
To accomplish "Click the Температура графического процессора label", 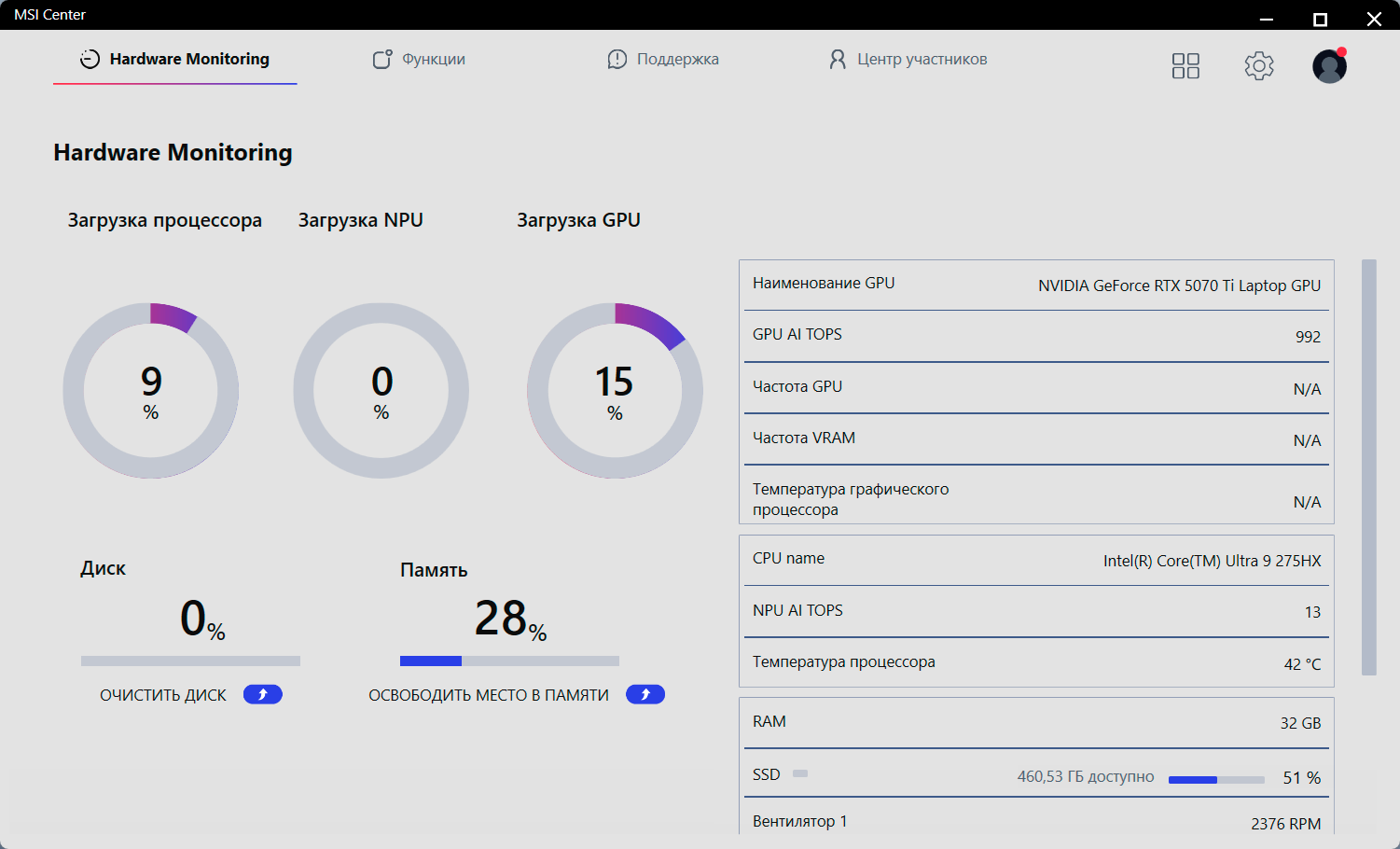I will point(851,499).
